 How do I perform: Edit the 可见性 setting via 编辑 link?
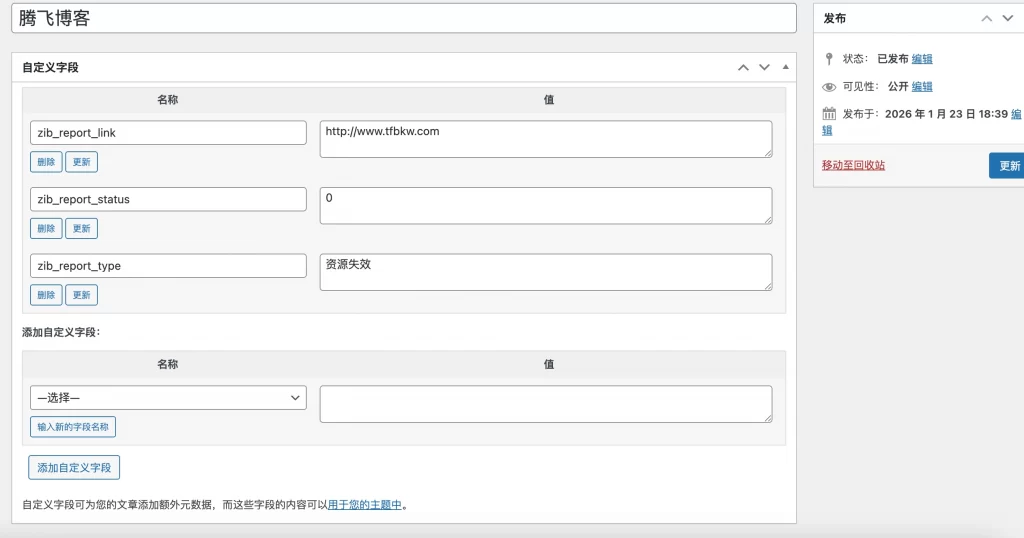tap(922, 87)
